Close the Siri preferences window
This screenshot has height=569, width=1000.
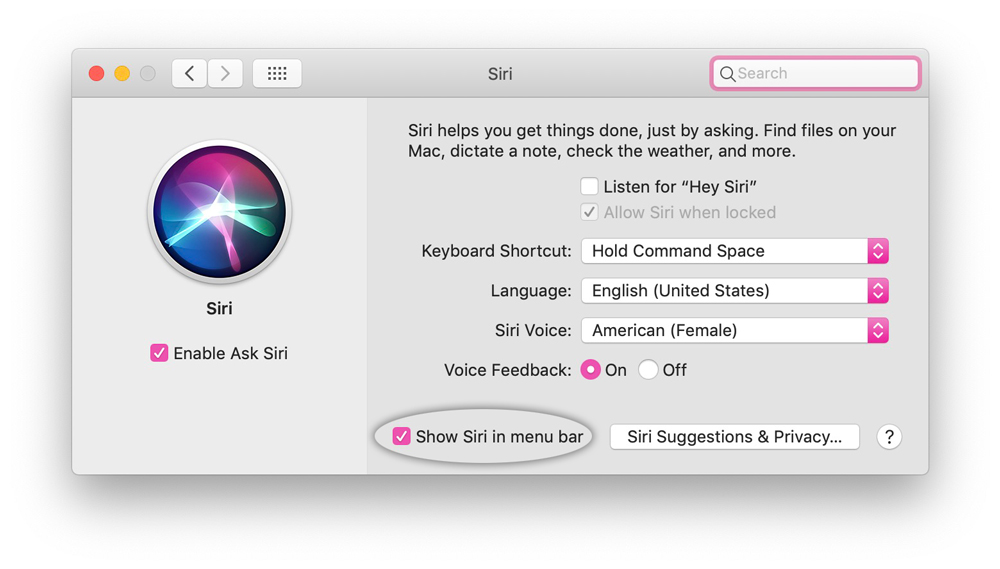tap(96, 73)
